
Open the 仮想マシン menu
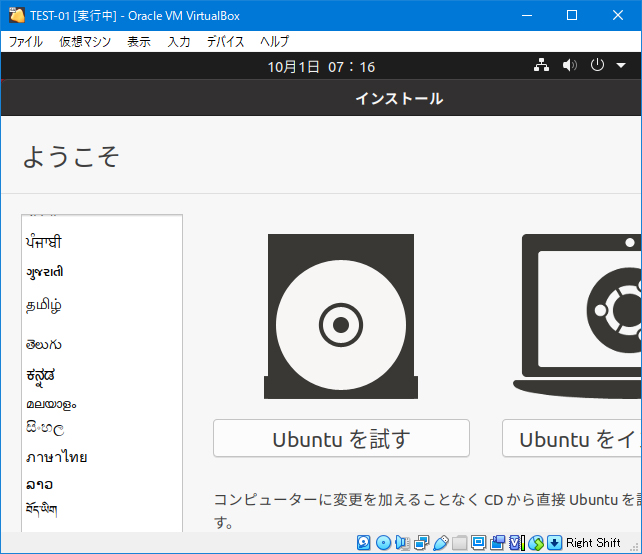(85, 41)
